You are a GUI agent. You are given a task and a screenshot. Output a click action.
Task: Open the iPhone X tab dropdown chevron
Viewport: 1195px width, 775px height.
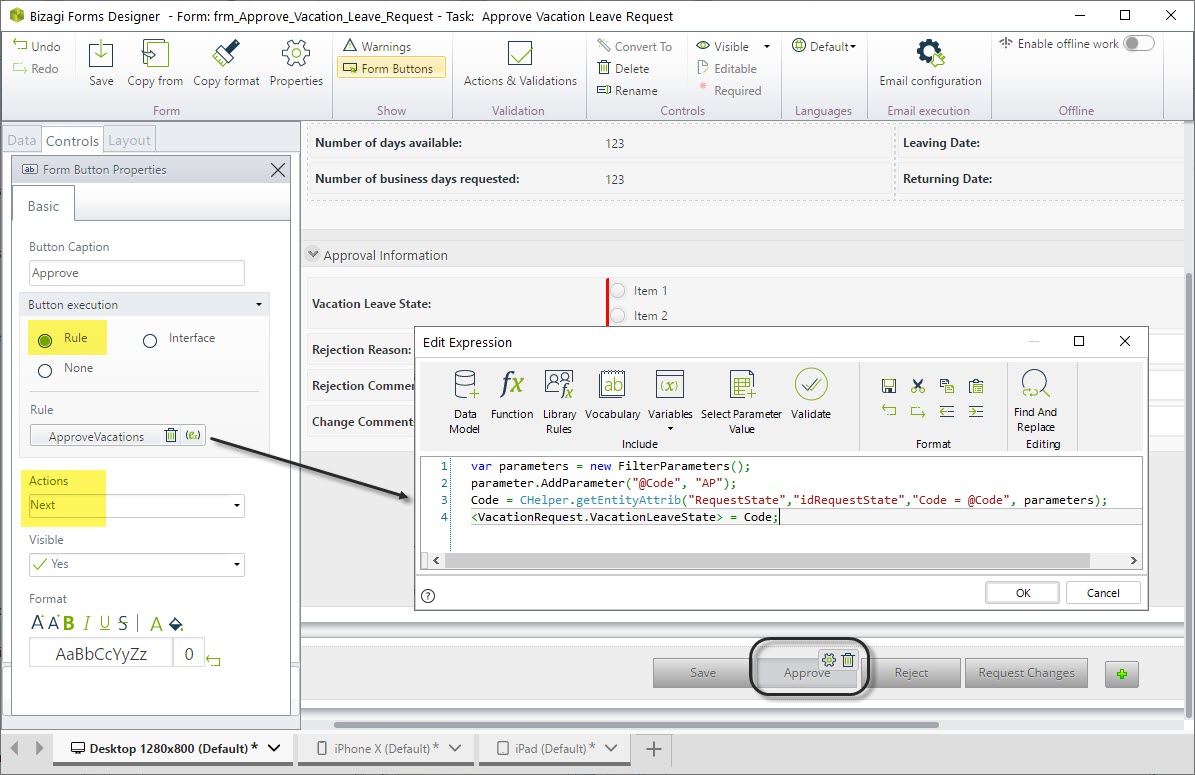tap(455, 748)
